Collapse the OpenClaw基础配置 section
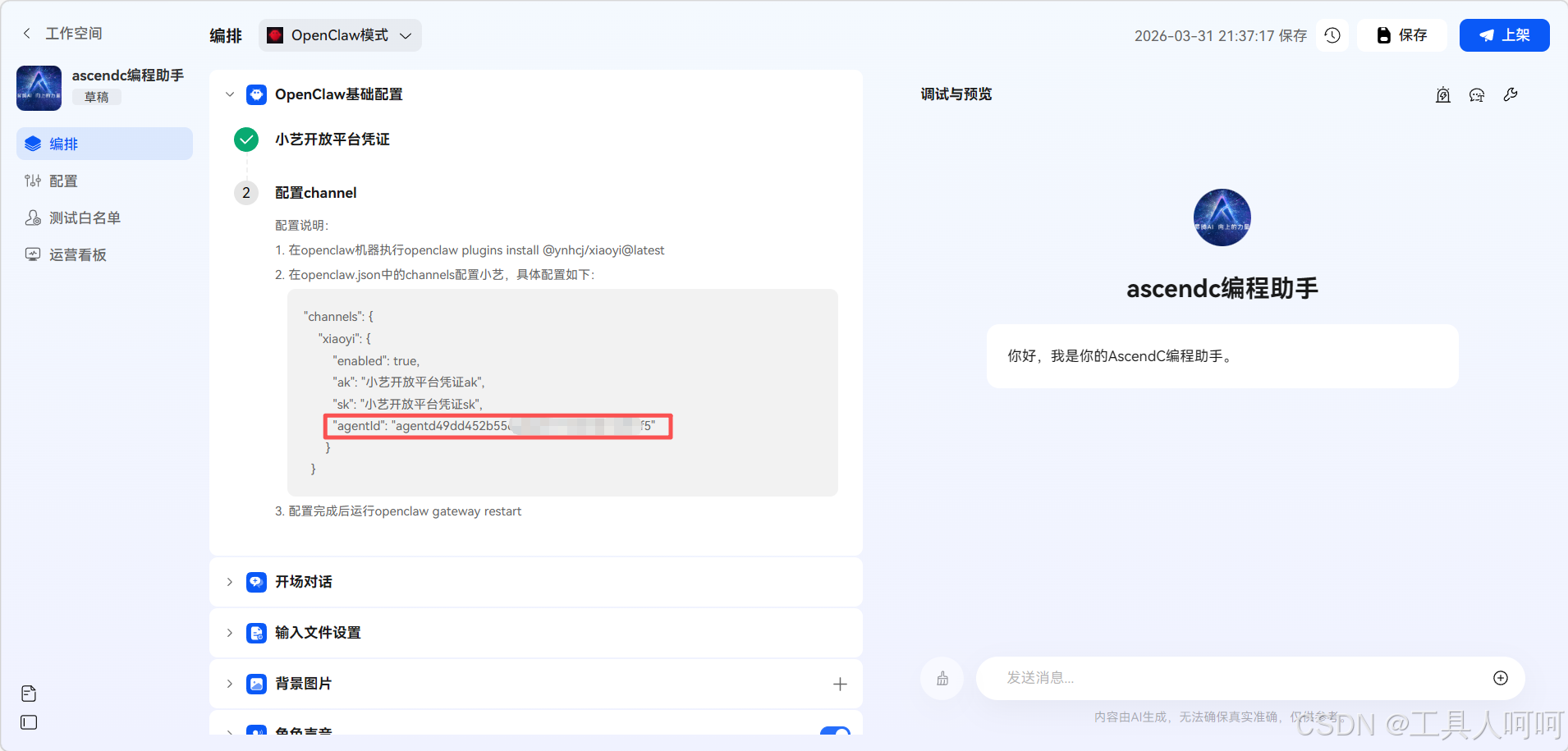 tap(230, 94)
